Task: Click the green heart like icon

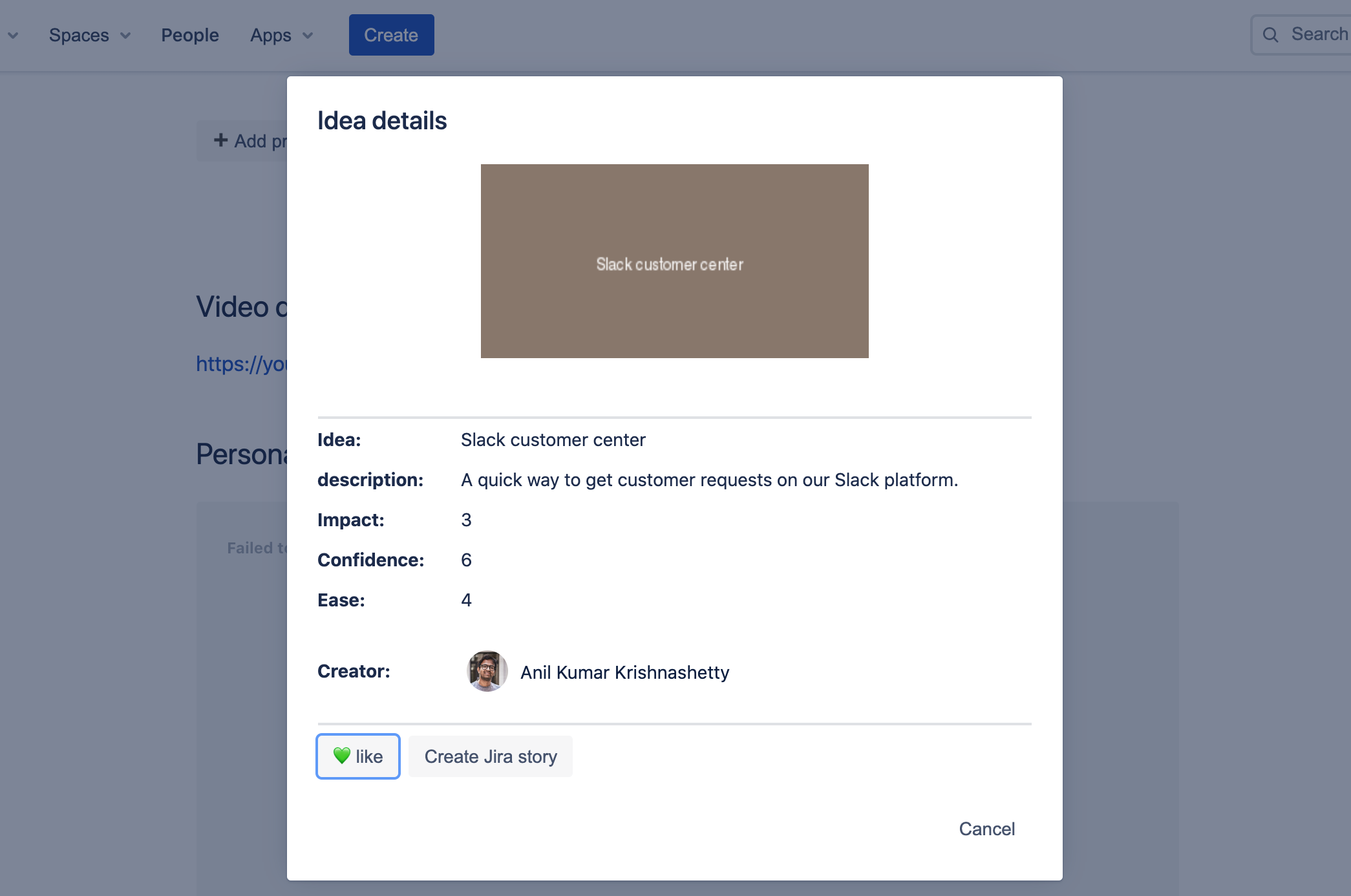Action: click(x=341, y=755)
